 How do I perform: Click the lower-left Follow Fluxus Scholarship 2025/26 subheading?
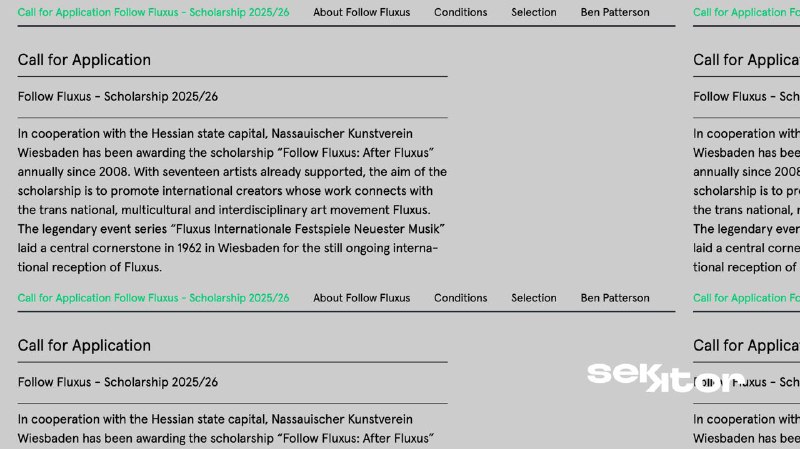(117, 382)
